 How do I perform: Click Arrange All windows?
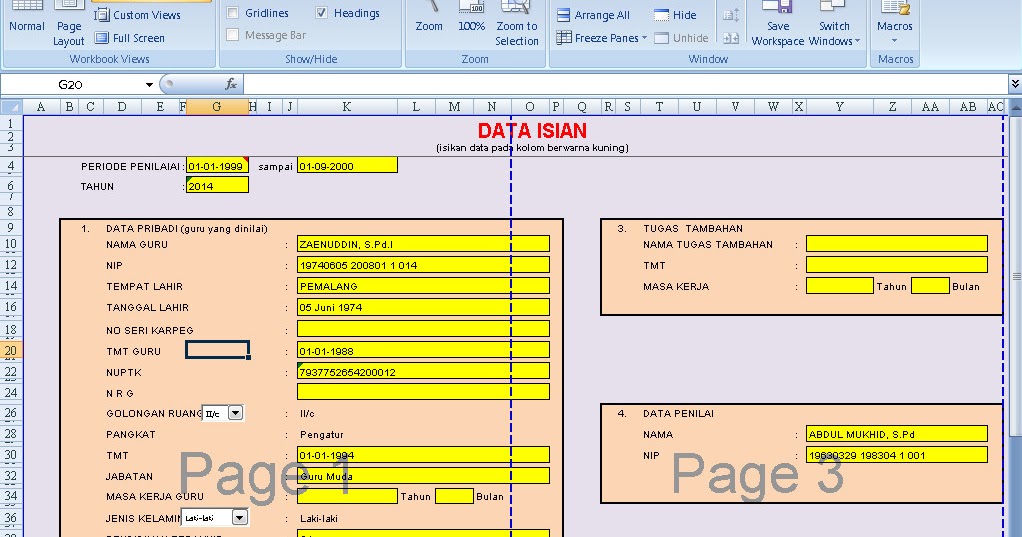coord(593,15)
